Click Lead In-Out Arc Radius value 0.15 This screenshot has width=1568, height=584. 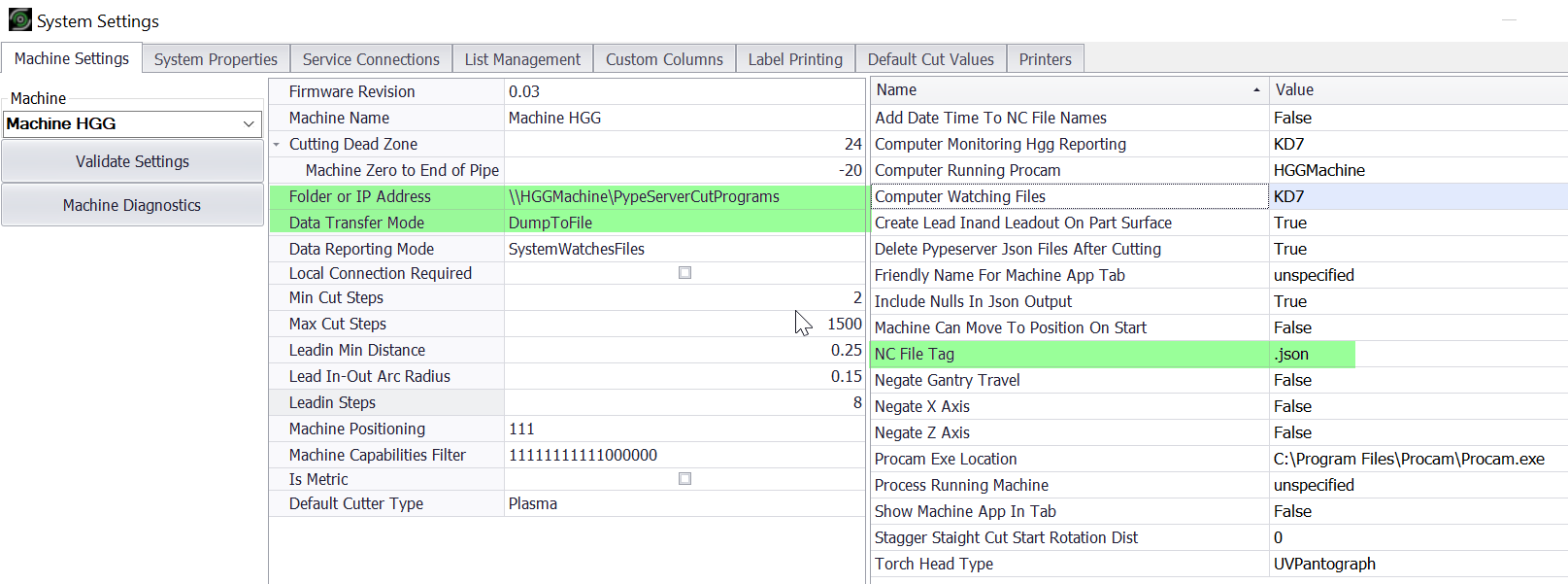[x=846, y=376]
